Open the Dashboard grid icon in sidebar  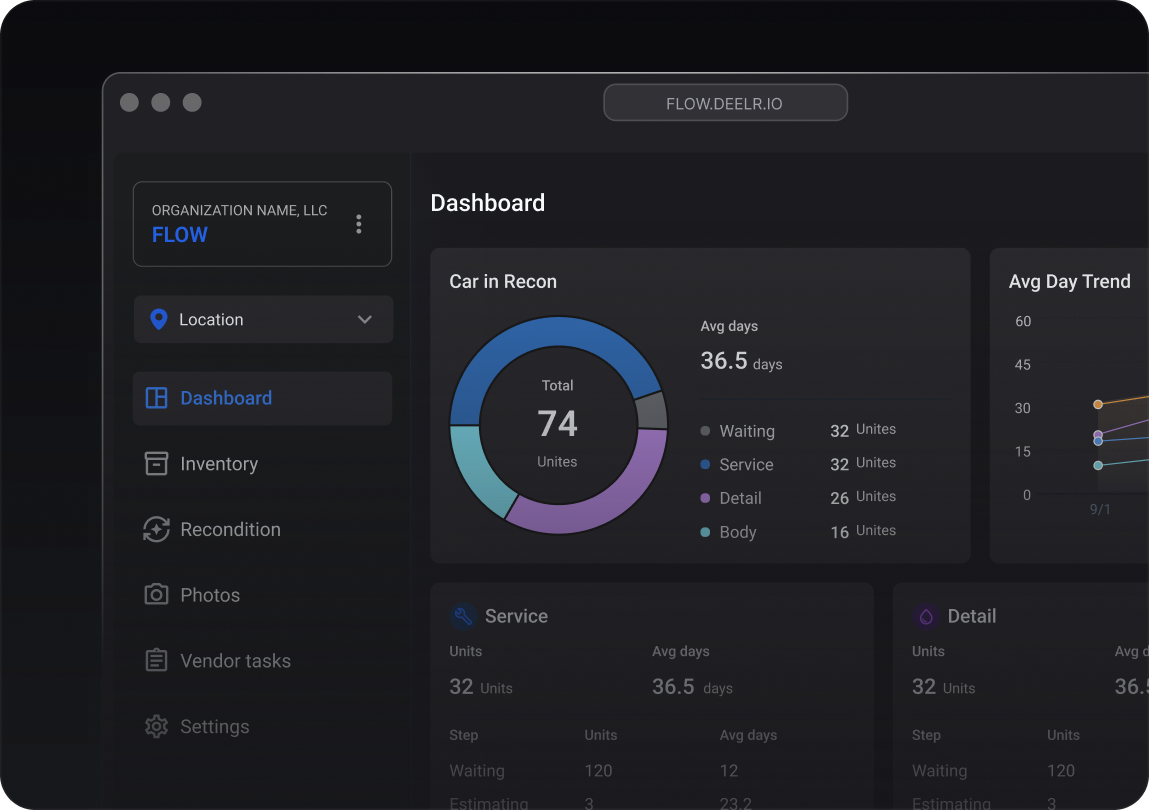(x=156, y=398)
